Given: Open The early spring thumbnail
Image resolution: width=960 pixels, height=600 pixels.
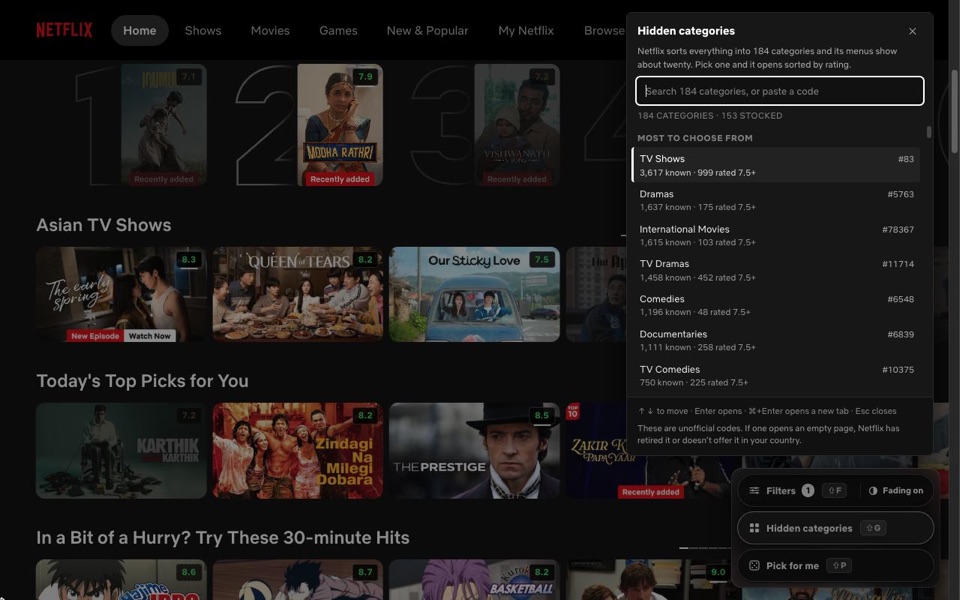Looking at the screenshot, I should [x=121, y=294].
